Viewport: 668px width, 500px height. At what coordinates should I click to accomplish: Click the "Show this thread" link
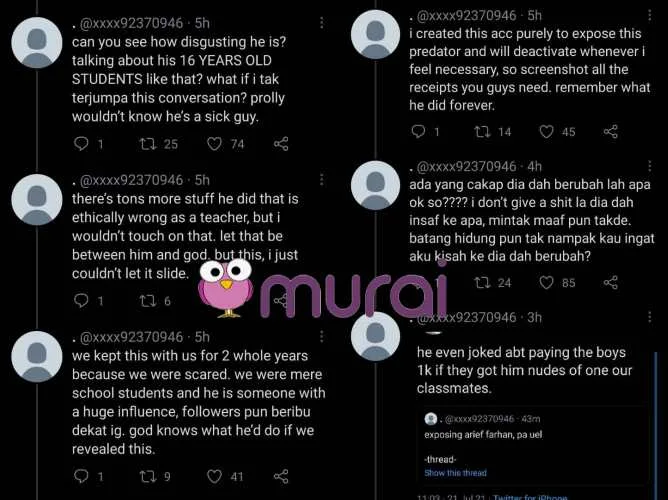pyautogui.click(x=455, y=473)
